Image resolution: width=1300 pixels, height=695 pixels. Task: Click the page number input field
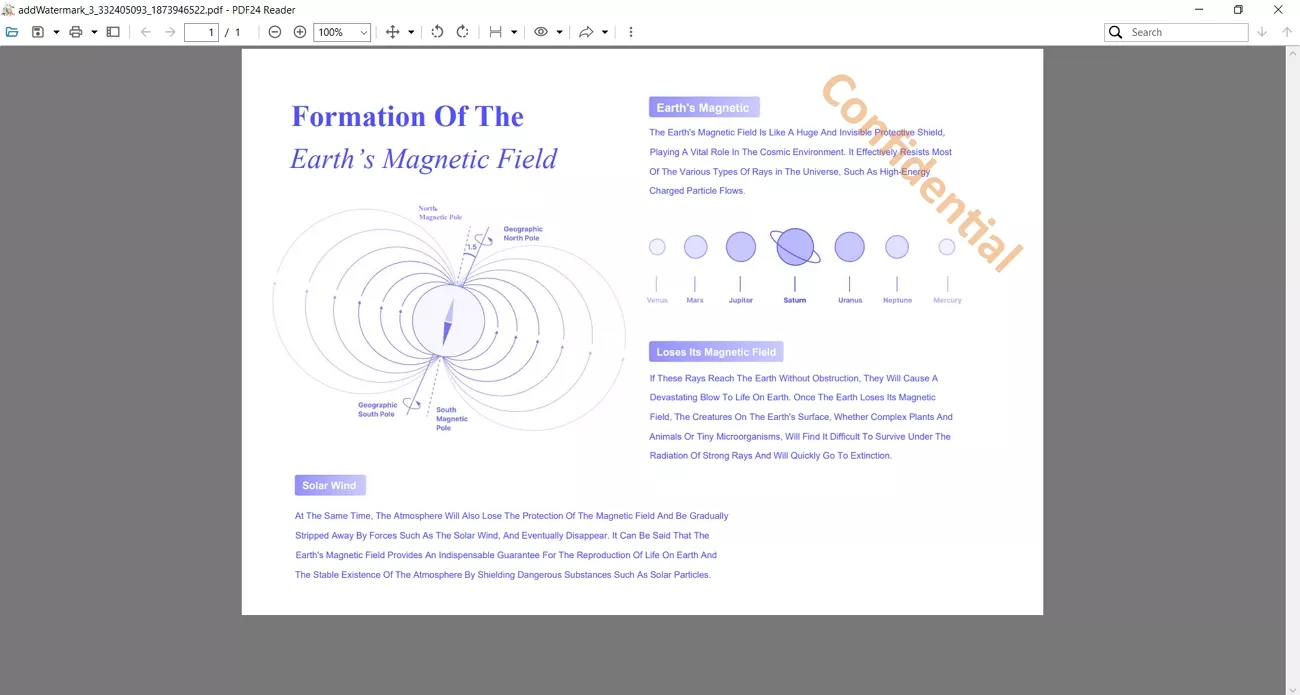click(x=201, y=31)
